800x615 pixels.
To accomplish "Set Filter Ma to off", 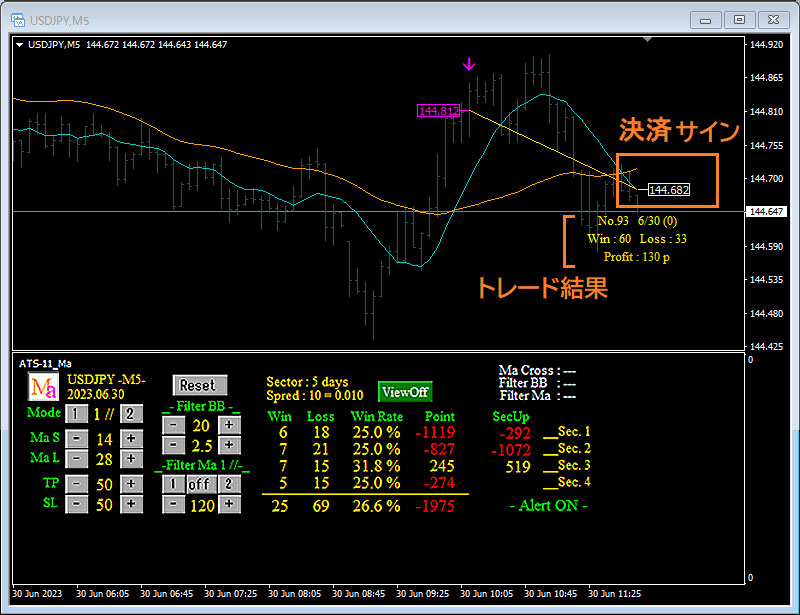I will pos(201,483).
